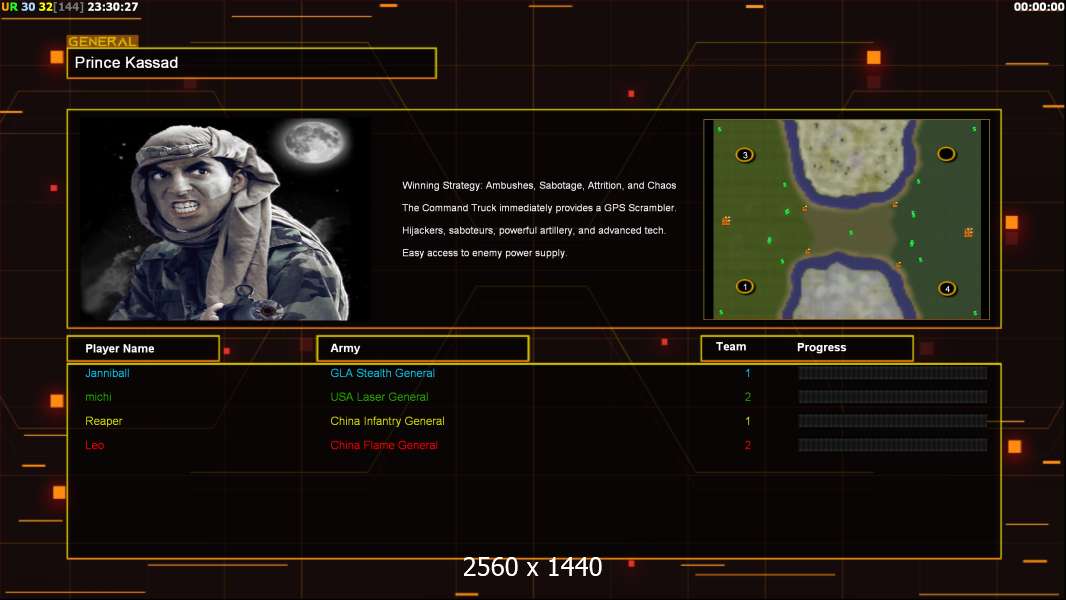Click the USA Laser General army entry

pos(379,397)
